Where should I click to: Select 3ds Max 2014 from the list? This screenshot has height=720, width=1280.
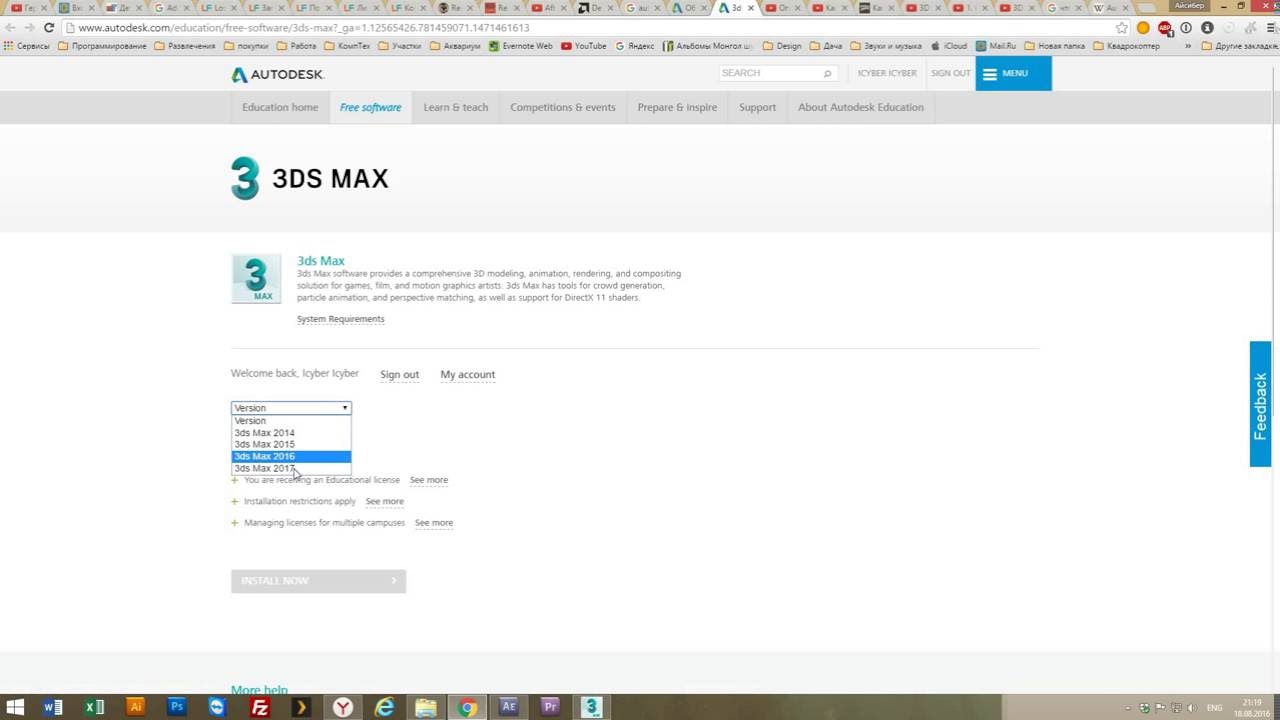[291, 433]
